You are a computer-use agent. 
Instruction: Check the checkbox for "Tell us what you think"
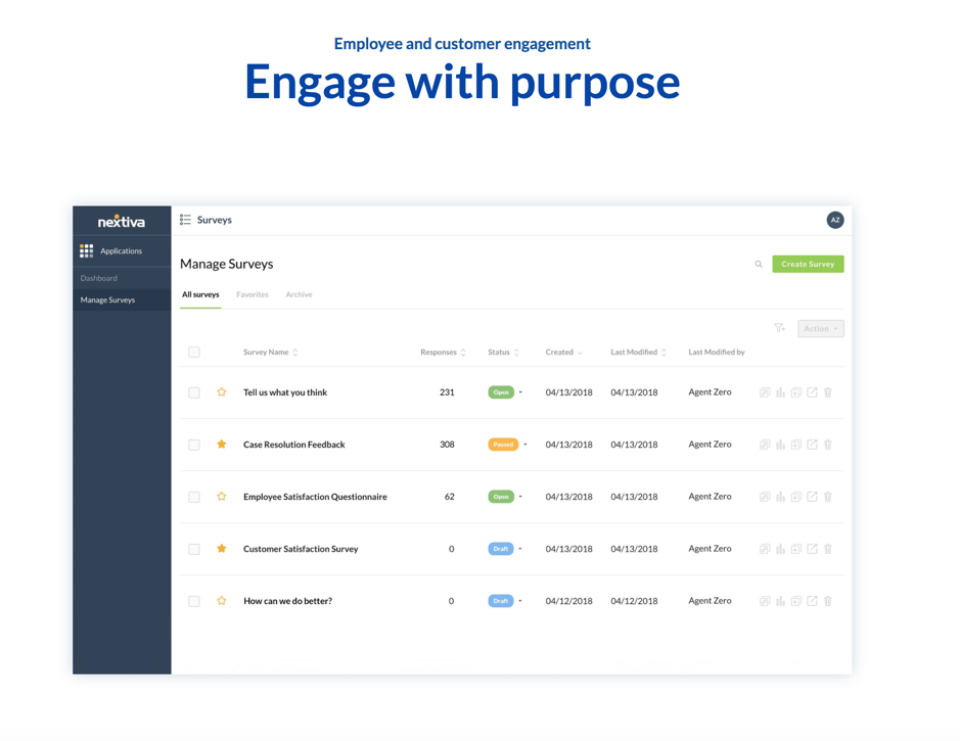click(194, 392)
